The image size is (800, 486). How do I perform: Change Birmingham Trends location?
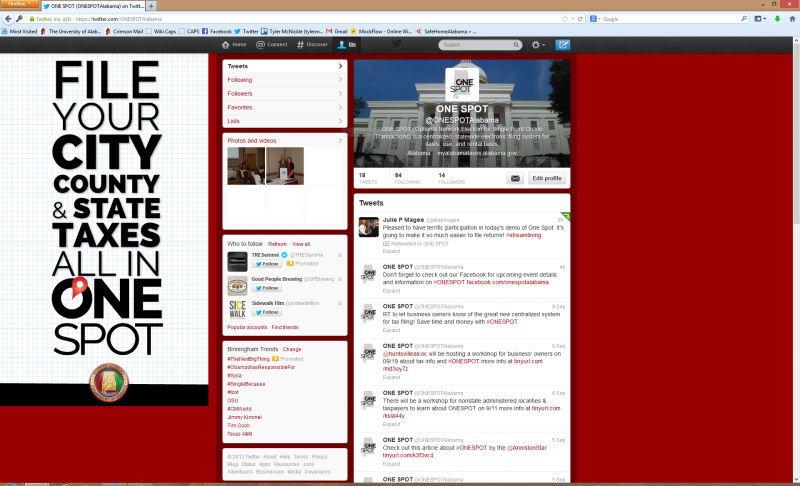[292, 349]
